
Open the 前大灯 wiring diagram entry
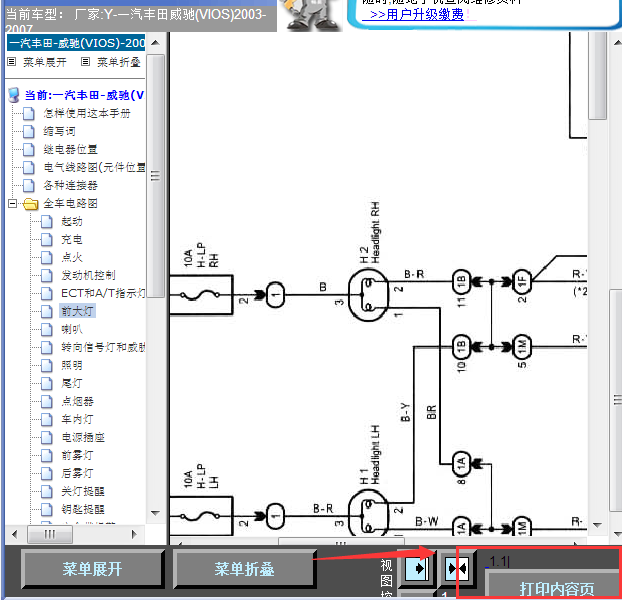click(x=77, y=311)
